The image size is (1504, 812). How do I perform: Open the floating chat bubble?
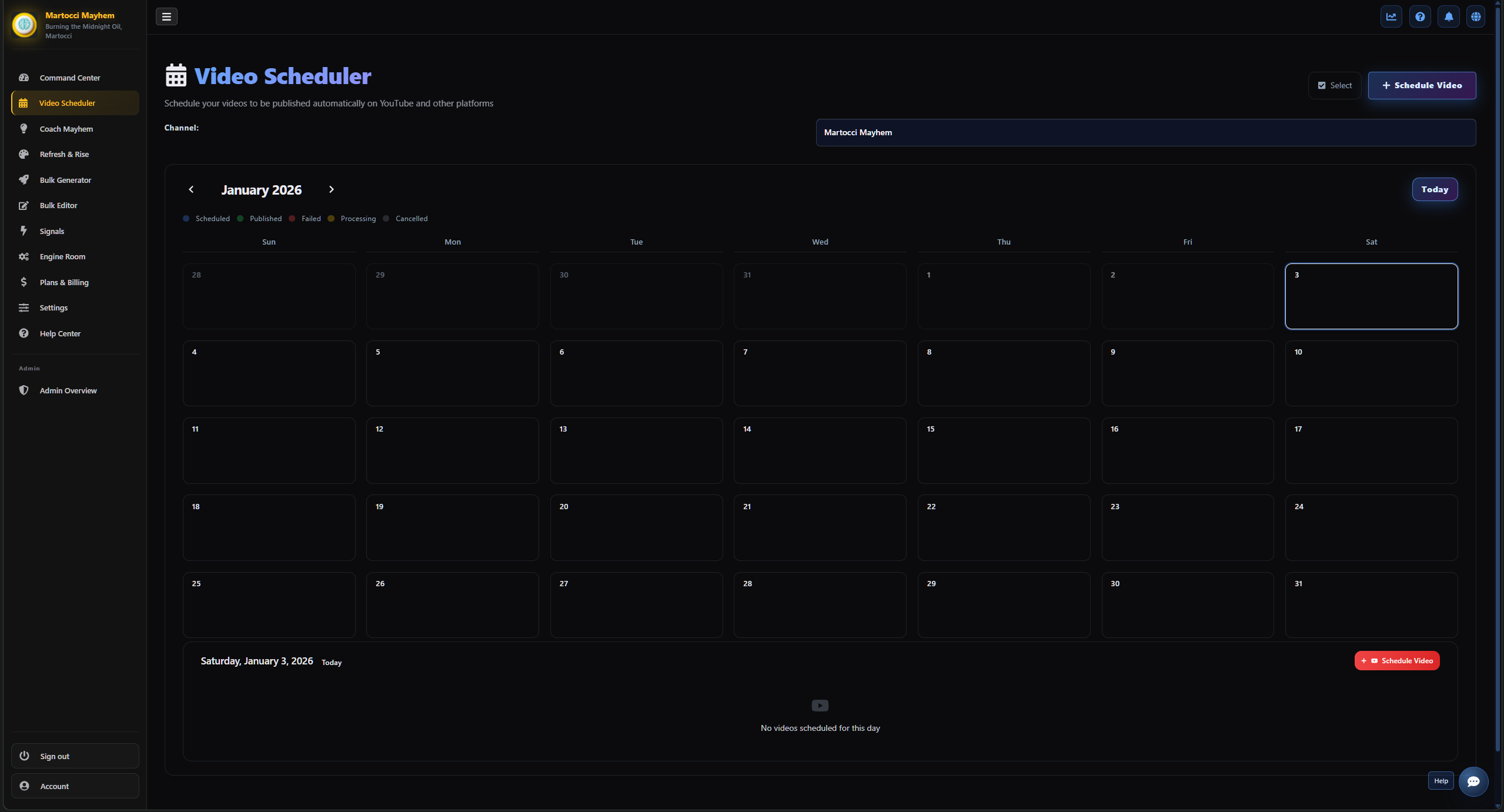(1473, 781)
